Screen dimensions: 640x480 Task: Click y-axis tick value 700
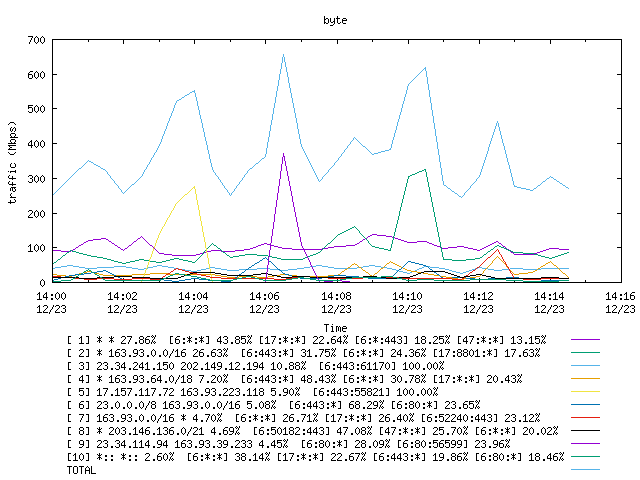coord(36,40)
